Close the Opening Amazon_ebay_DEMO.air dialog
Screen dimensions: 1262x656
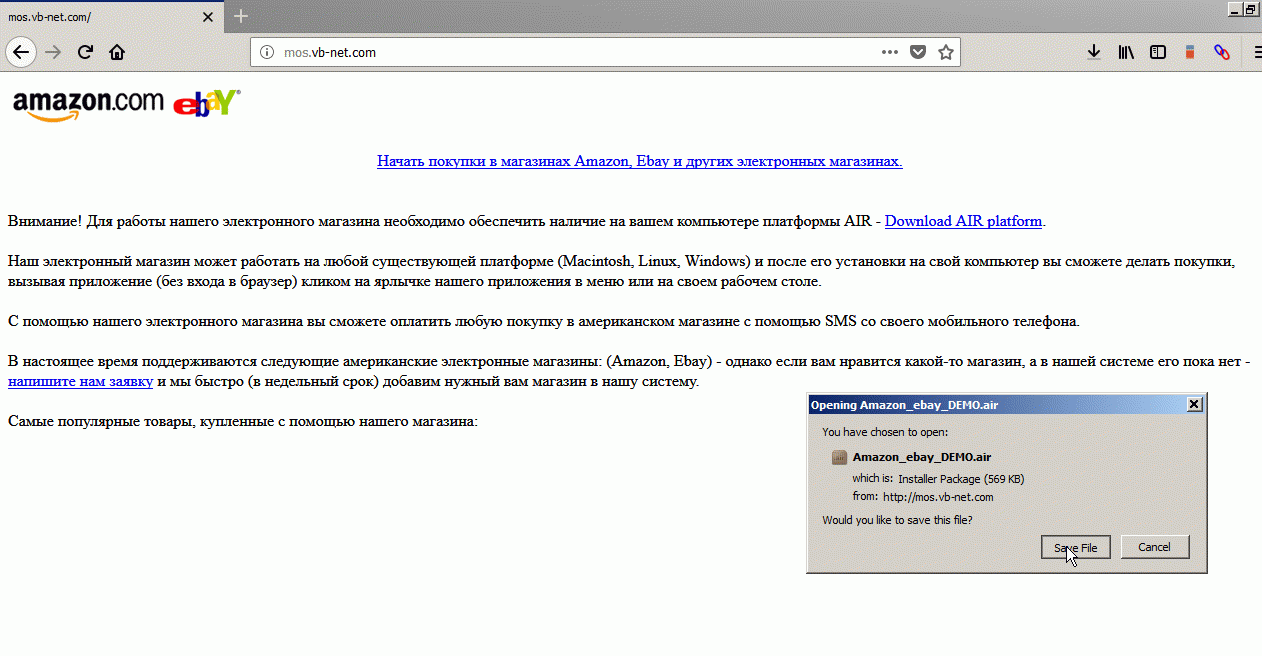point(1193,404)
